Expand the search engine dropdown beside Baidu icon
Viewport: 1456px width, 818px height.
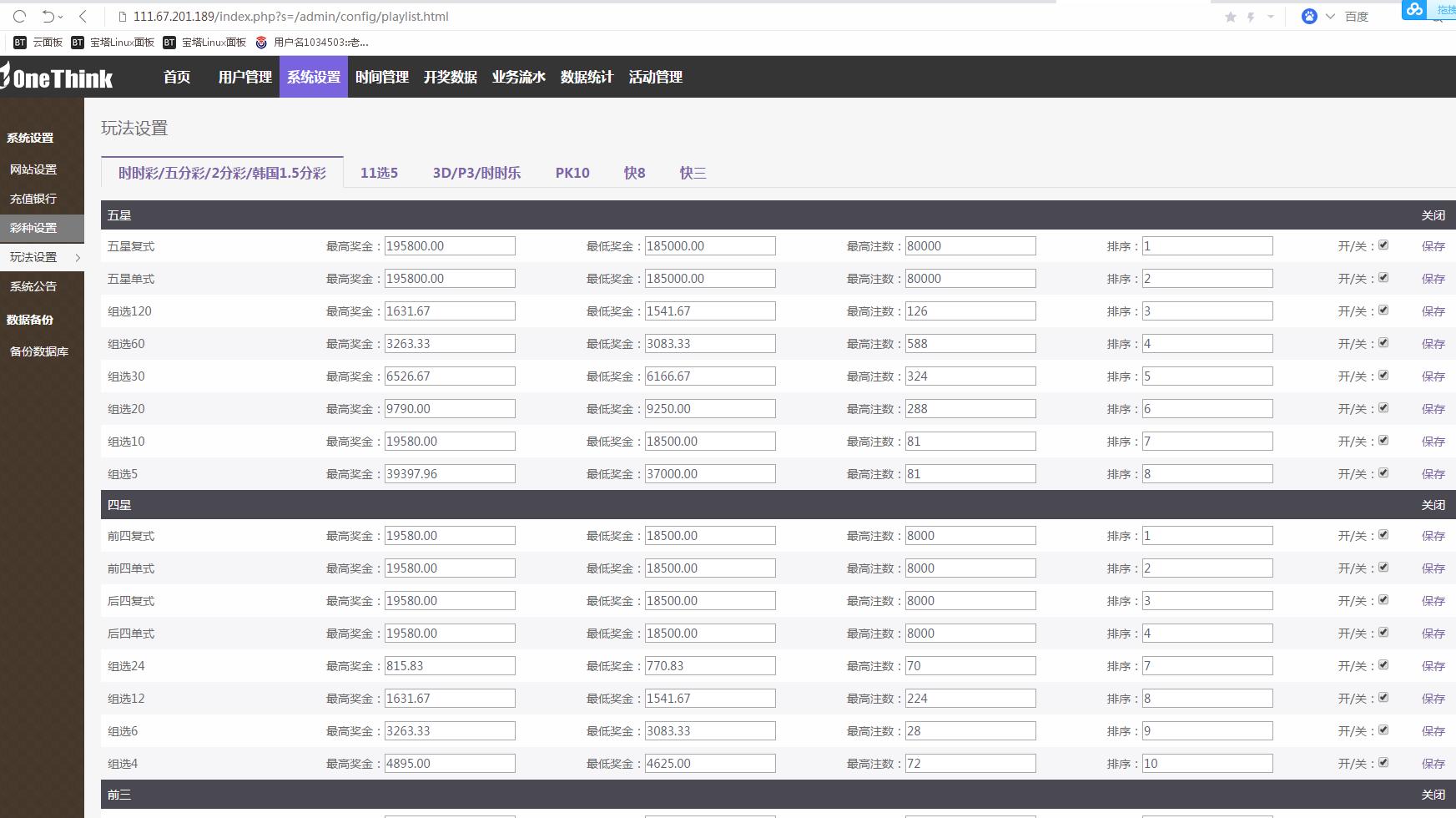[1330, 17]
